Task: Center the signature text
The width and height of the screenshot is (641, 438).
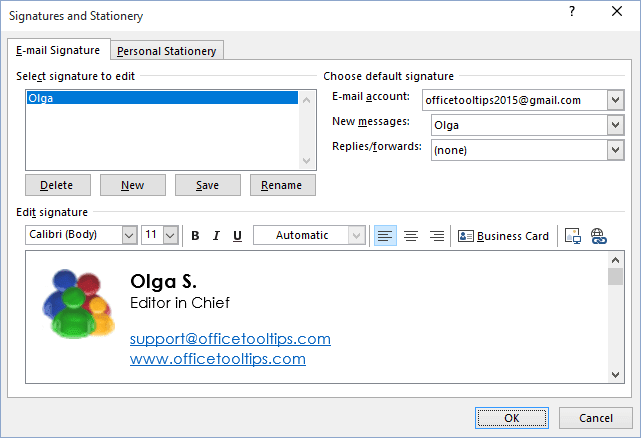Action: pyautogui.click(x=410, y=236)
